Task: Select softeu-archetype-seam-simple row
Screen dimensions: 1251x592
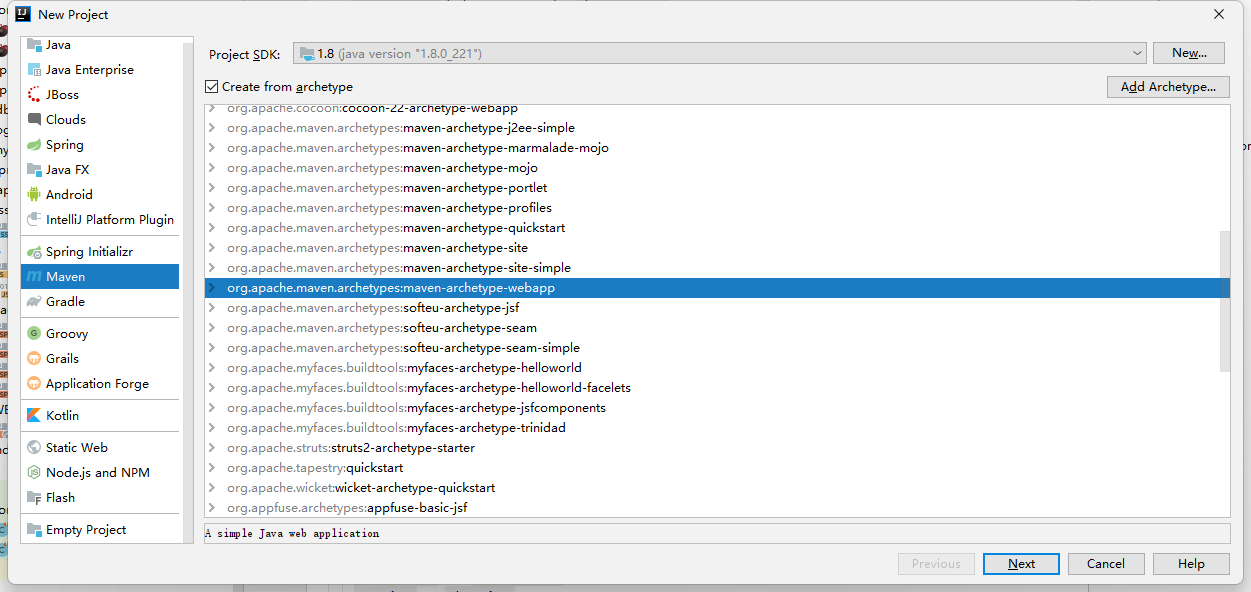Action: coord(717,348)
